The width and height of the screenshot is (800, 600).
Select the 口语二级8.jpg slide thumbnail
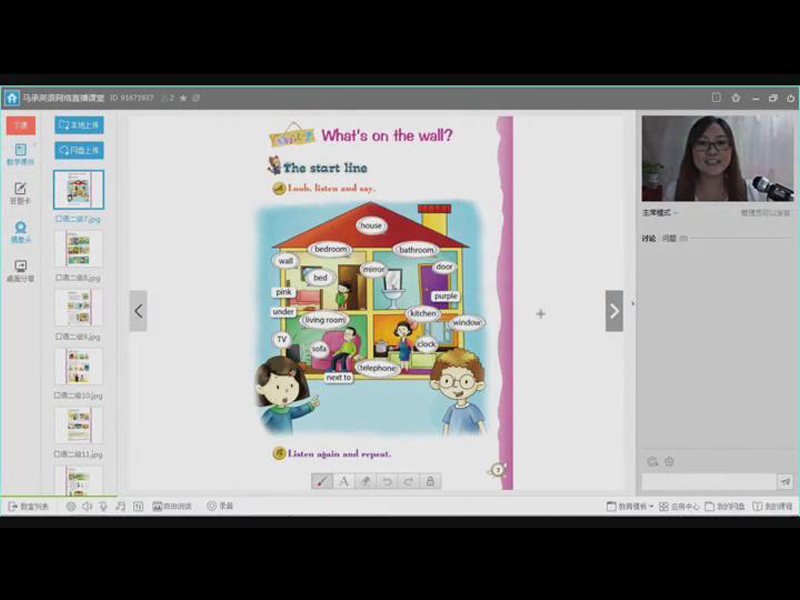tap(78, 249)
